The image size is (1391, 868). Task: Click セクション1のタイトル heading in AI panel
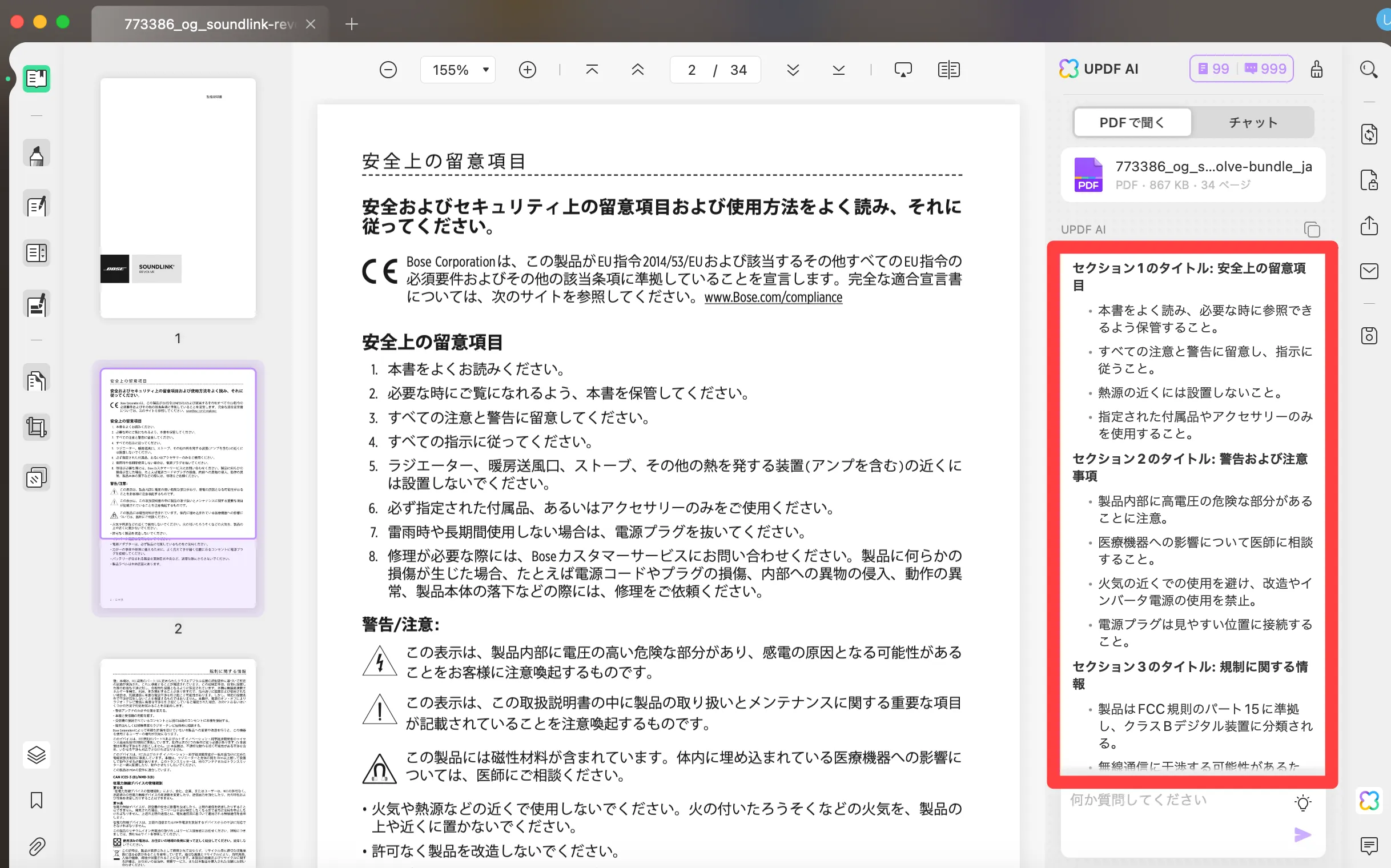point(1189,277)
